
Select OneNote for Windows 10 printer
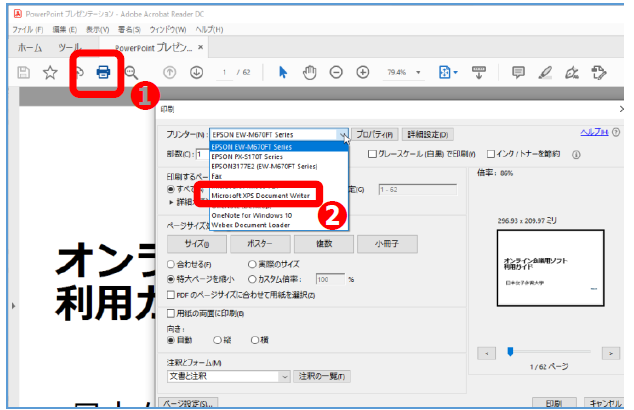click(279, 216)
